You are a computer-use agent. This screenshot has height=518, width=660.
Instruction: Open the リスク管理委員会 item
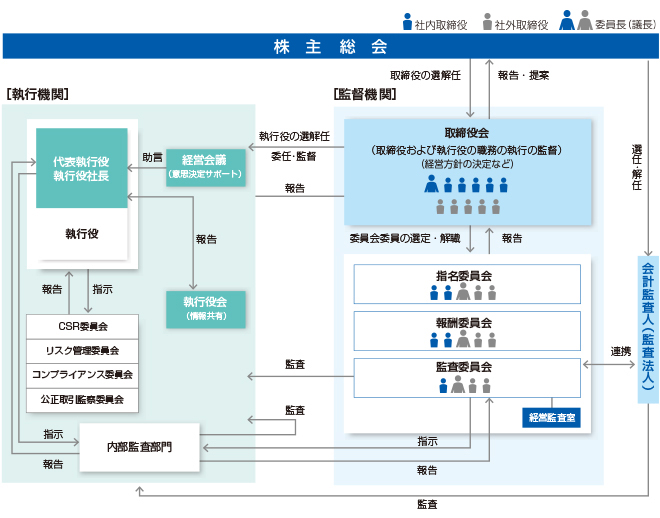[x=83, y=350]
